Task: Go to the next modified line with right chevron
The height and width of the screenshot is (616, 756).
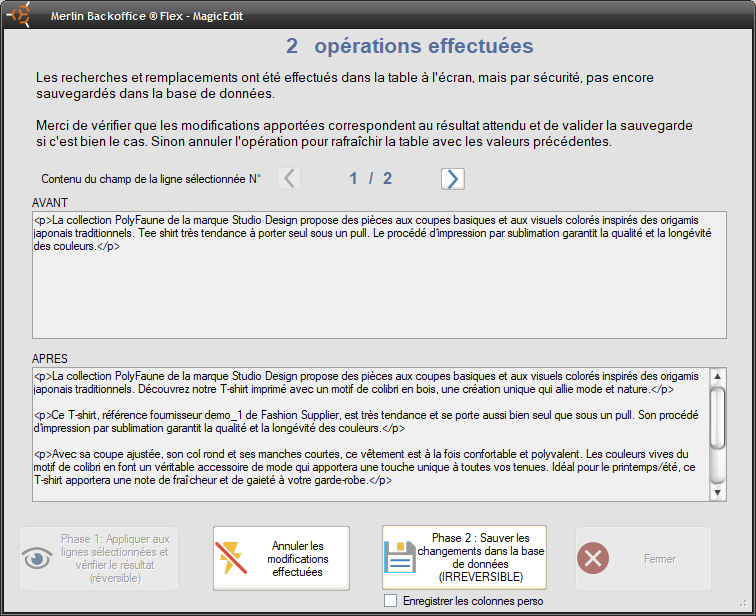Action: click(x=453, y=178)
